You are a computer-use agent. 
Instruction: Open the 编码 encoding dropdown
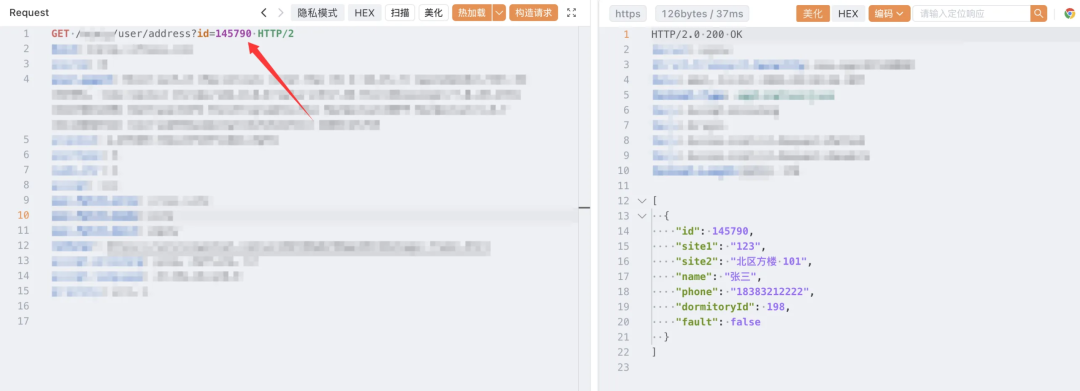tap(889, 14)
